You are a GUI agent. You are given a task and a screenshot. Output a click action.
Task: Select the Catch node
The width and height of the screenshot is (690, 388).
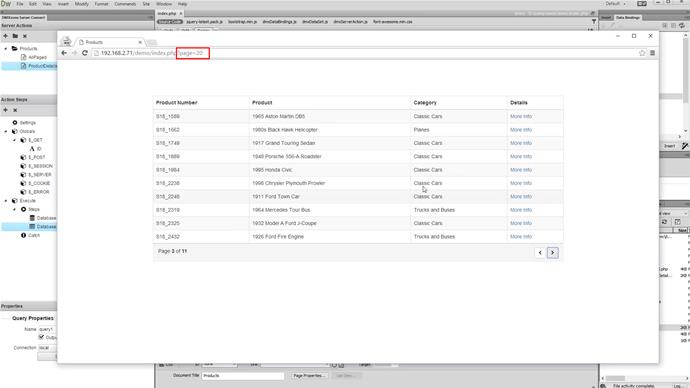click(x=30, y=235)
